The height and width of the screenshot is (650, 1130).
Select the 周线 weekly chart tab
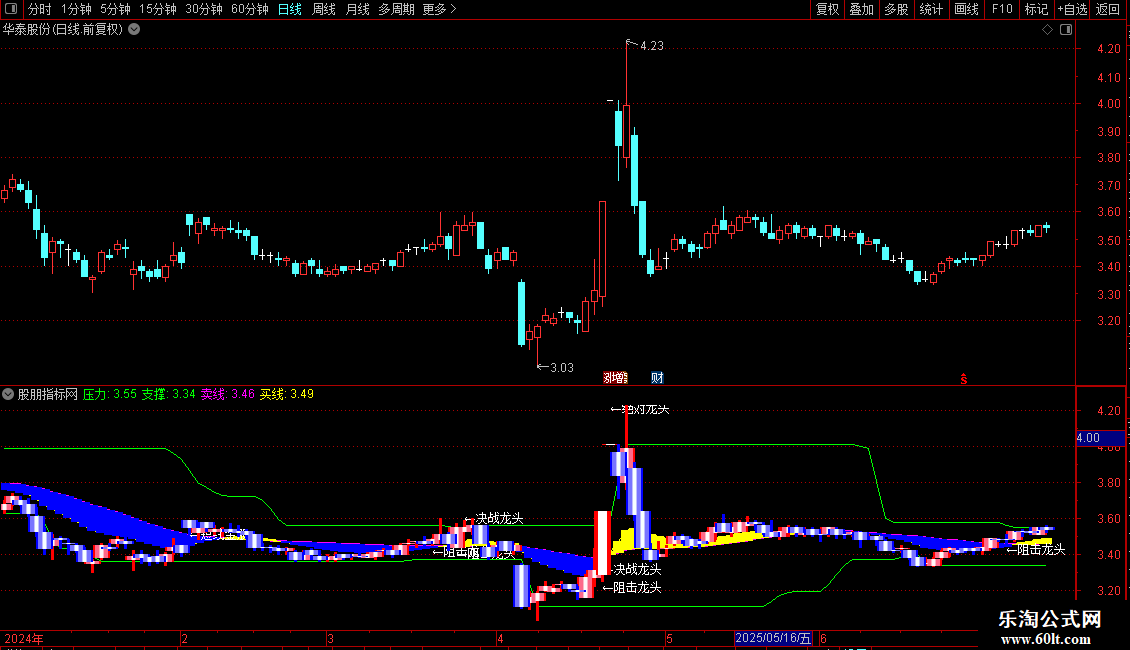[x=324, y=9]
